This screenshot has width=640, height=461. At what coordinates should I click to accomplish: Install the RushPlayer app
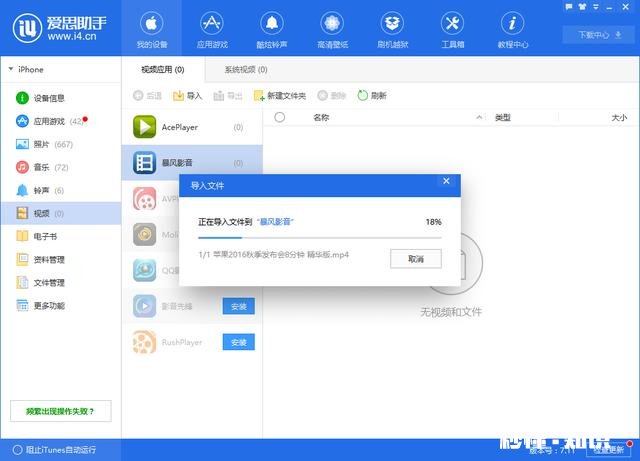pyautogui.click(x=239, y=342)
